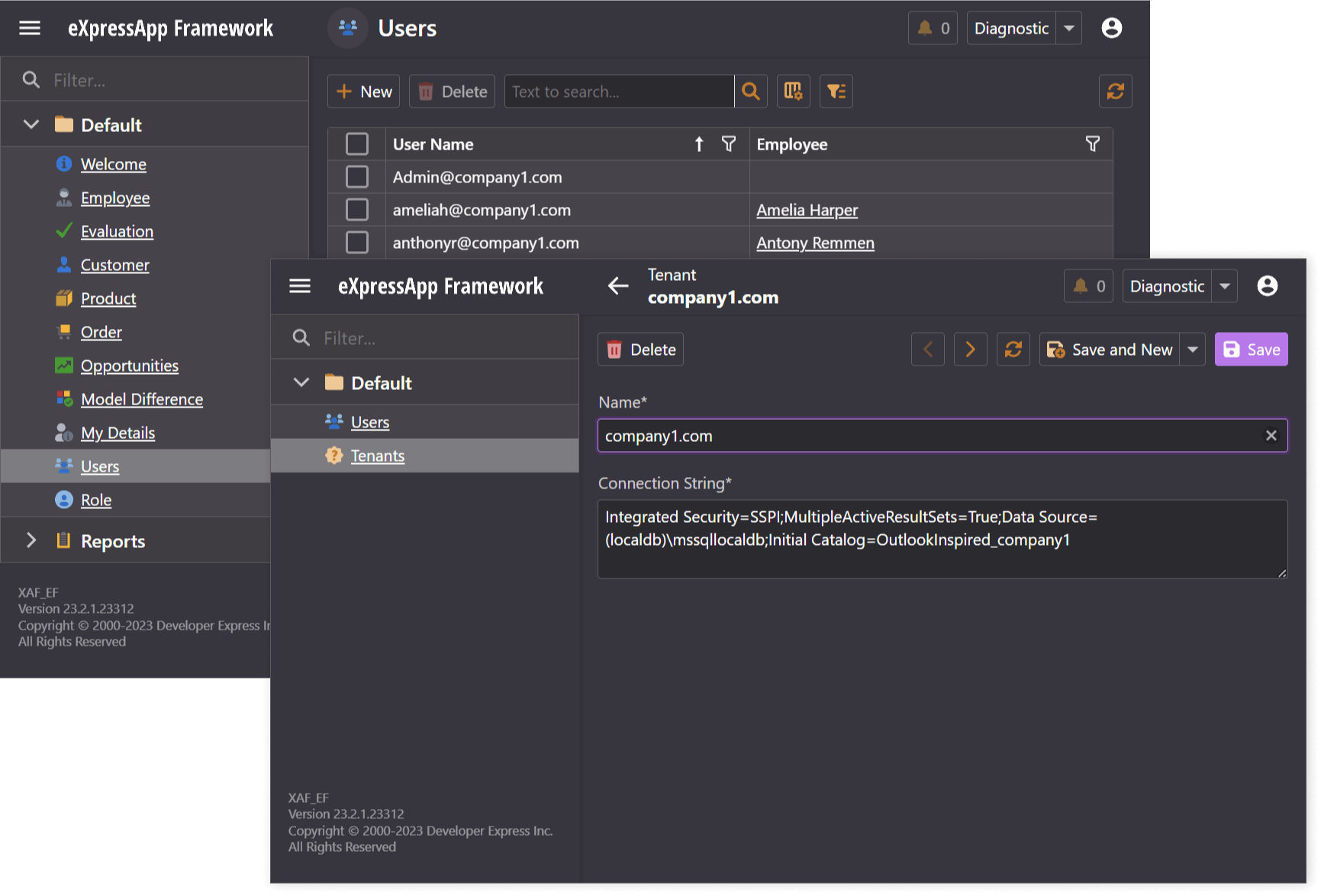Click the hamburger menu in the Tenant window

tap(300, 285)
